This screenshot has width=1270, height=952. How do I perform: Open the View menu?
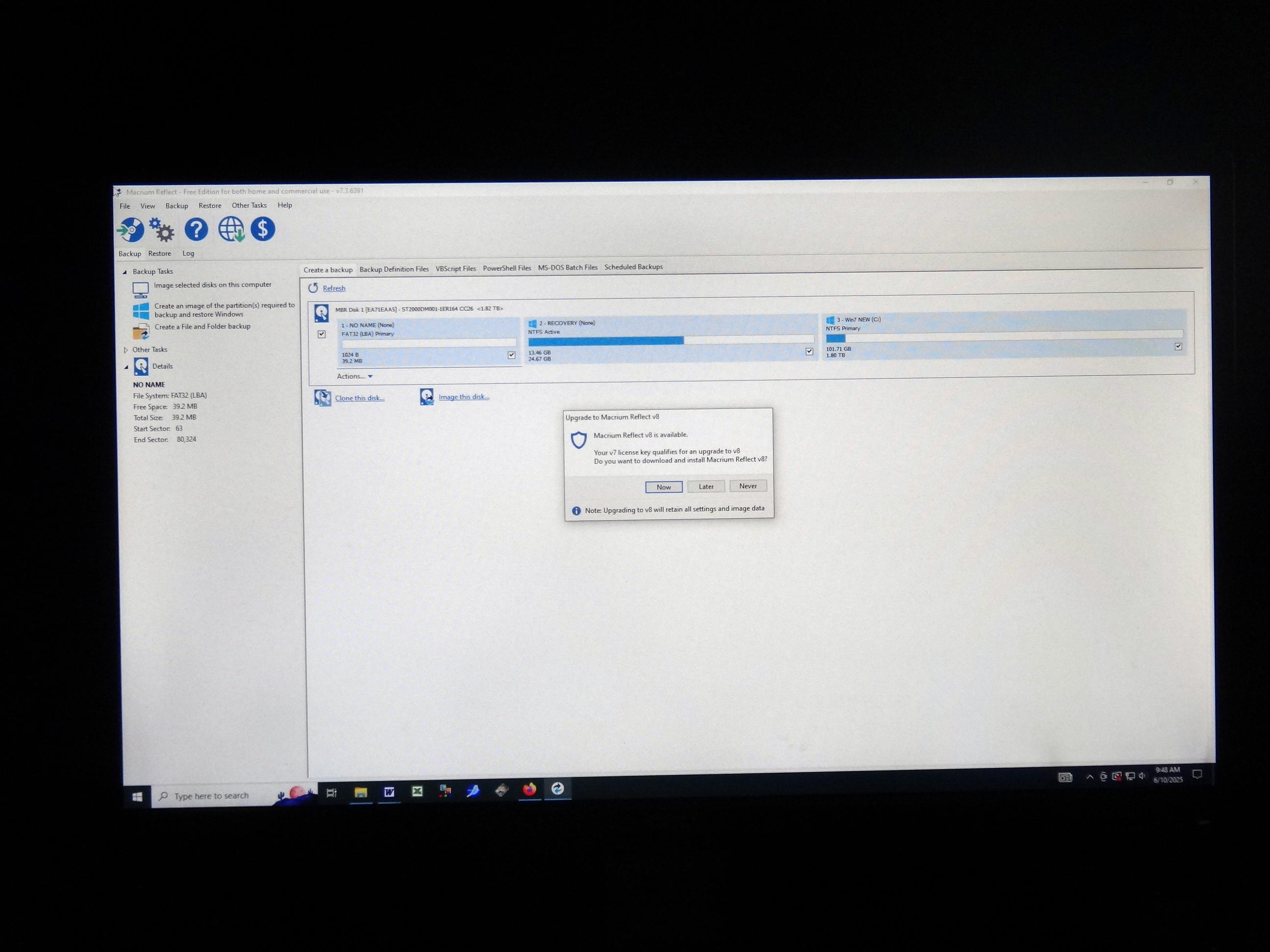click(147, 206)
